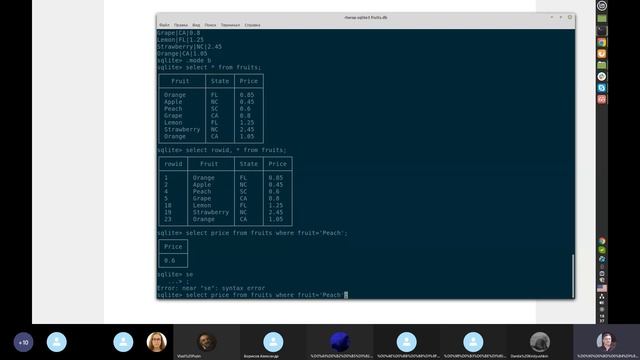The height and width of the screenshot is (360, 640).
Task: Click the 'syntax error' message line
Action: (211, 288)
